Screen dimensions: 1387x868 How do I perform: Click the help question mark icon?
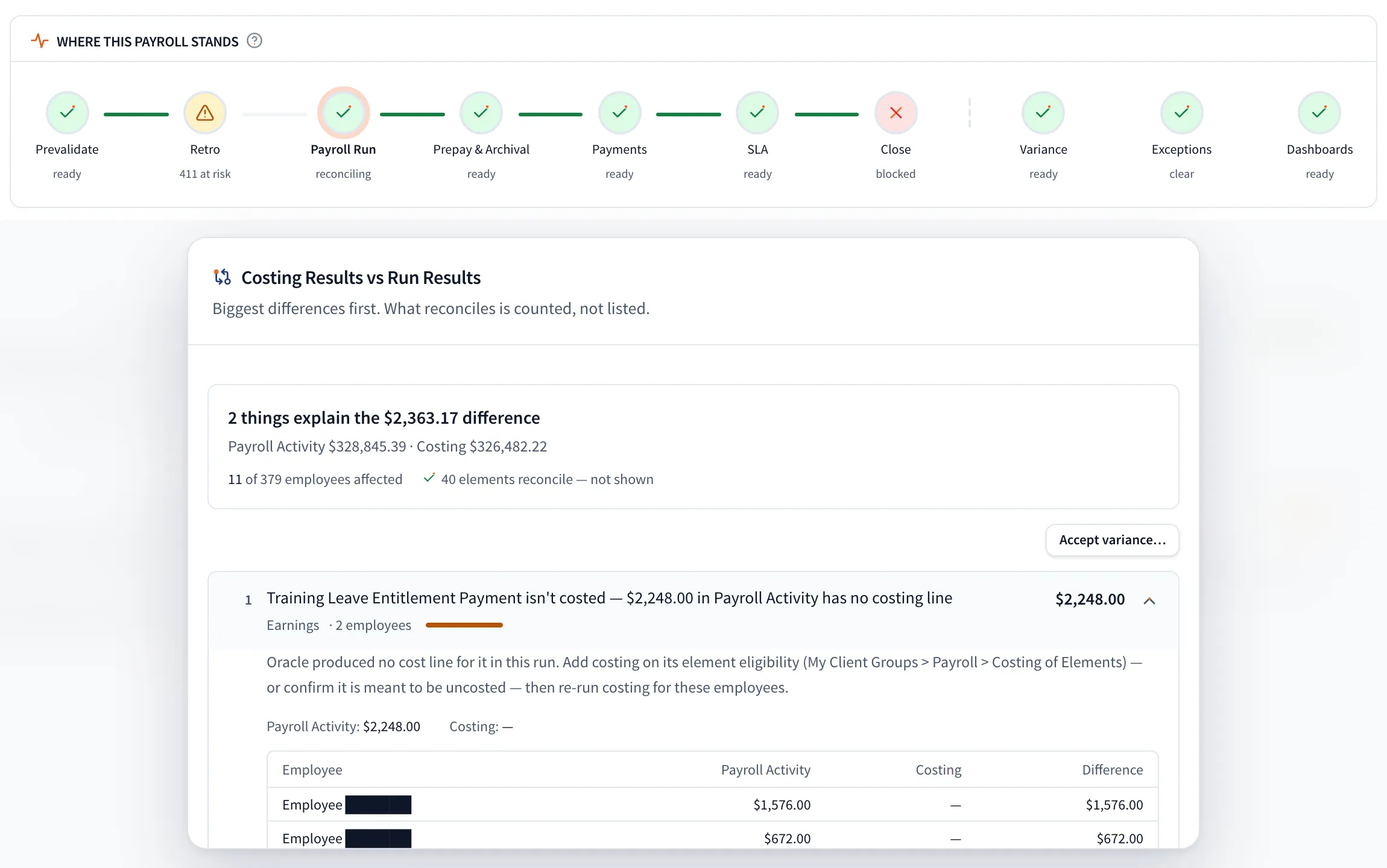tap(254, 41)
